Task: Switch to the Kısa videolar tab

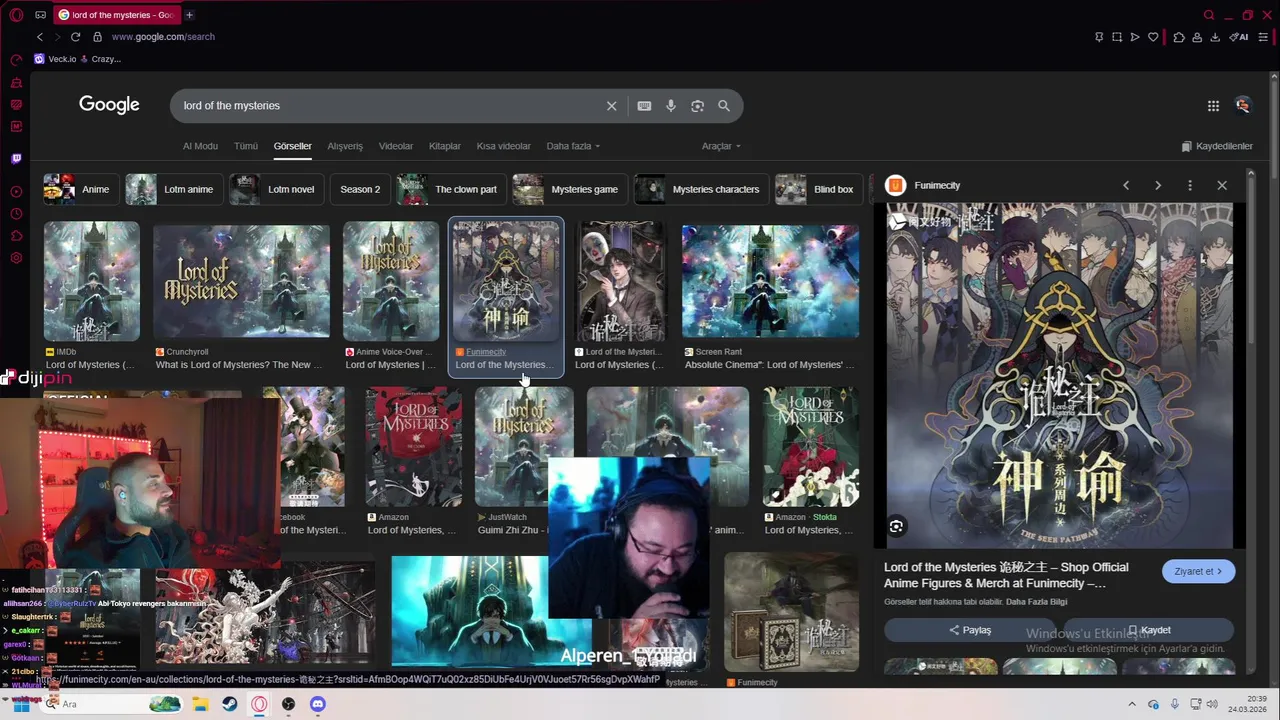Action: [x=504, y=146]
